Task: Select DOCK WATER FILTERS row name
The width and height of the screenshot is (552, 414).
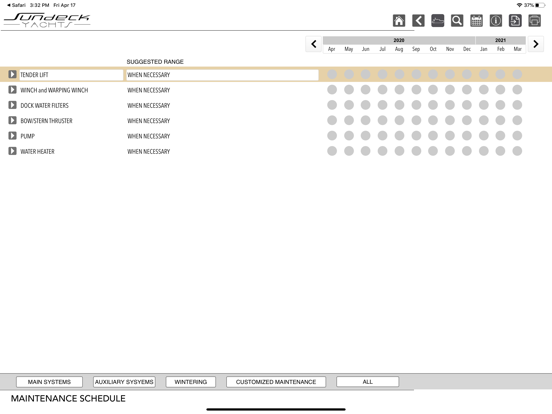Action: tap(44, 106)
